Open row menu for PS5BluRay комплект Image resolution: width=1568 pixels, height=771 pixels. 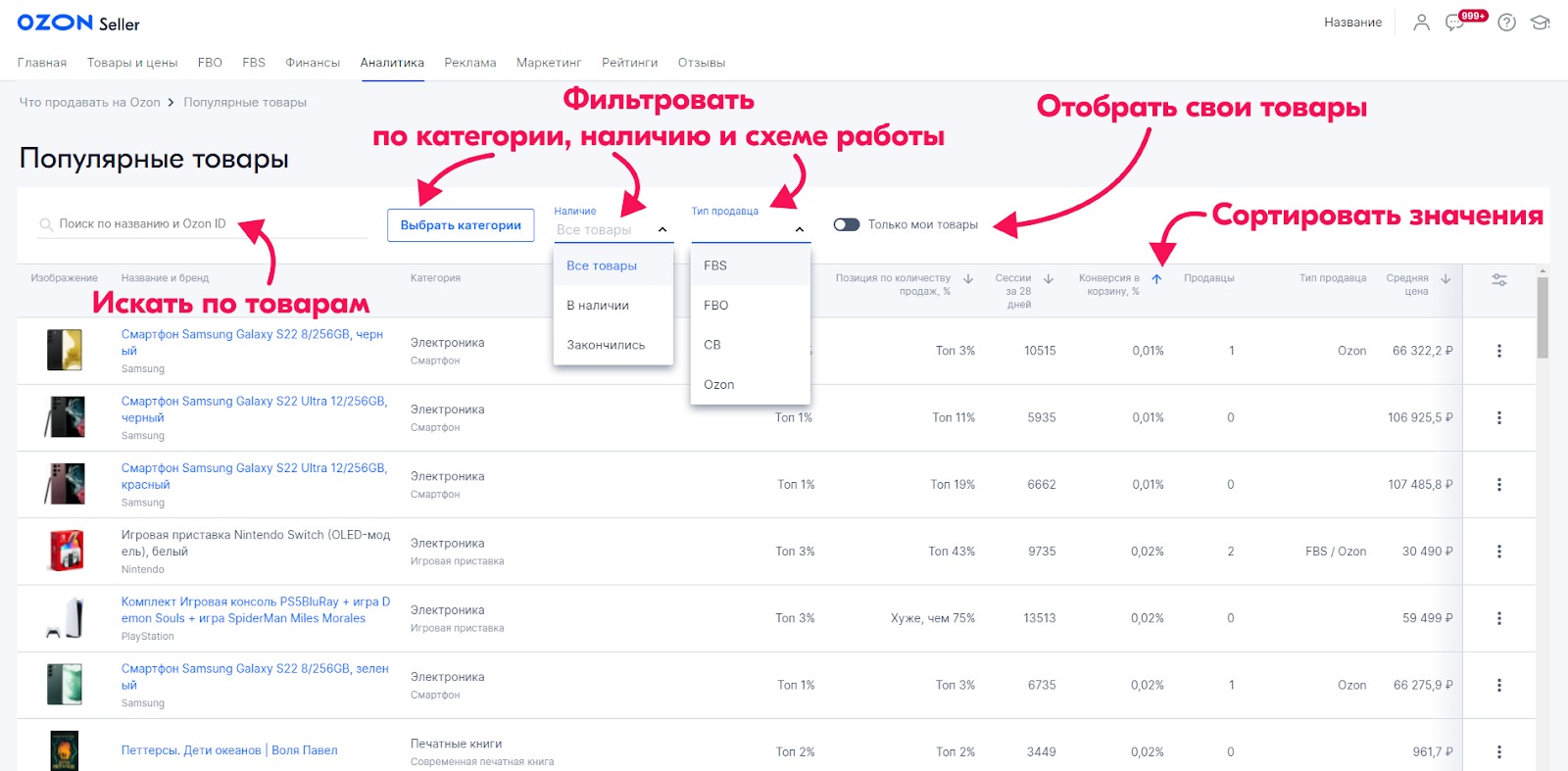(x=1498, y=618)
